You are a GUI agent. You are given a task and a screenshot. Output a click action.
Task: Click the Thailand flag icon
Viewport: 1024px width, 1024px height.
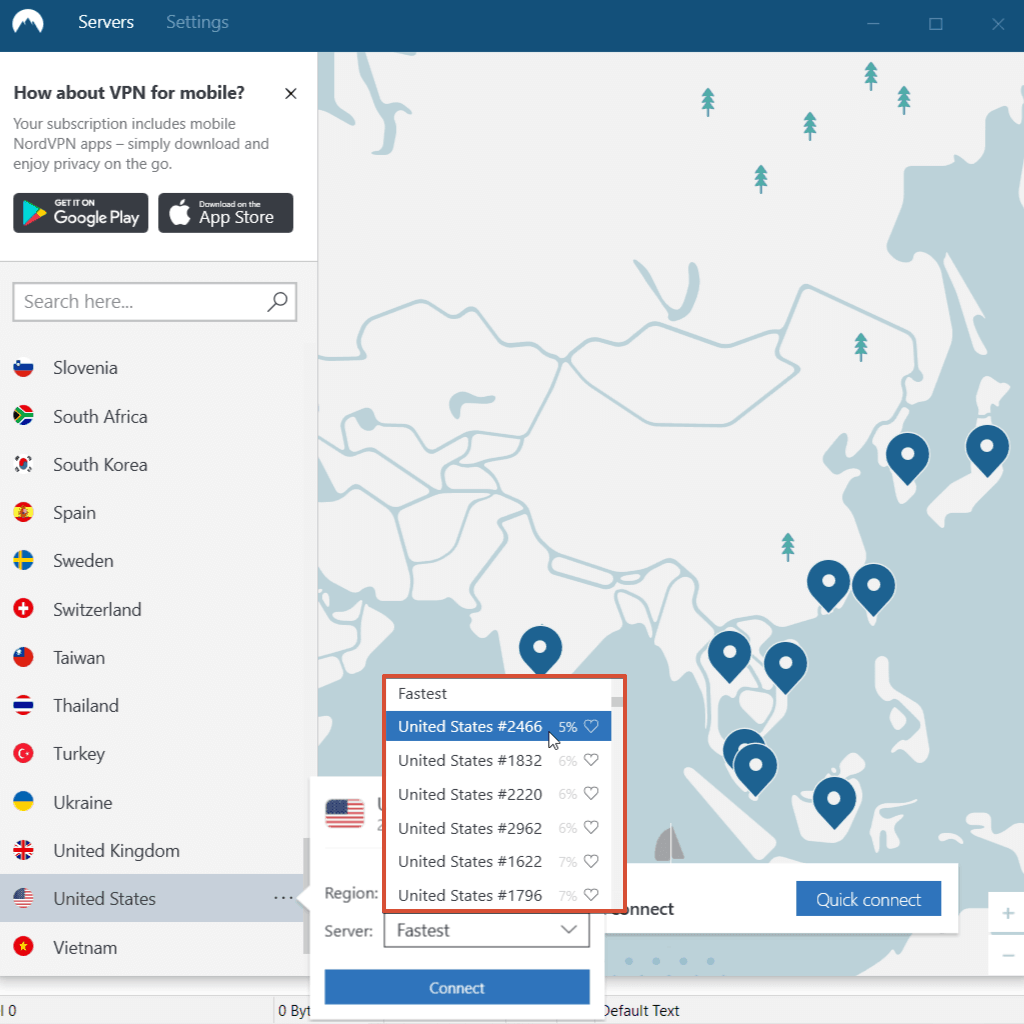pyautogui.click(x=24, y=705)
